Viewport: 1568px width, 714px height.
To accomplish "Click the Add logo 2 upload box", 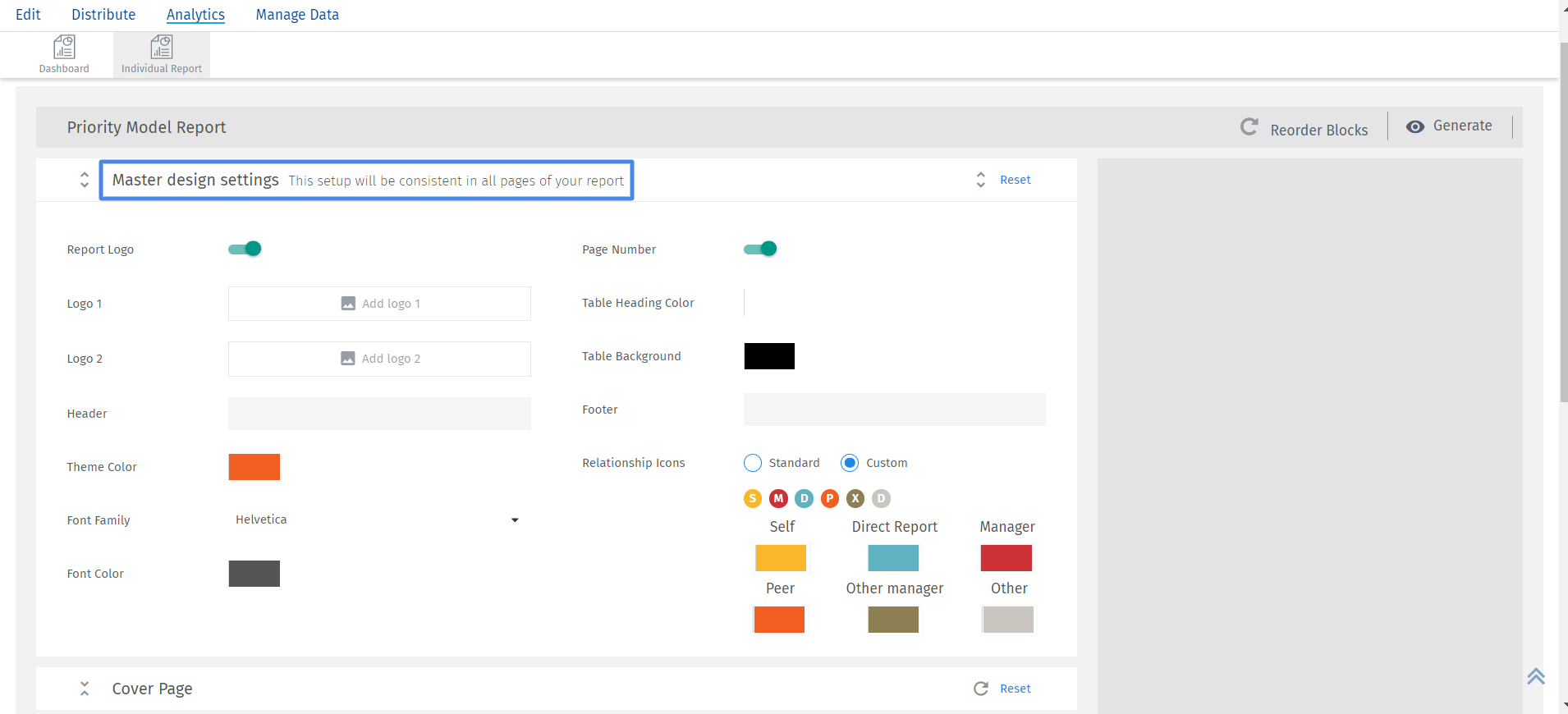I will 379,359.
